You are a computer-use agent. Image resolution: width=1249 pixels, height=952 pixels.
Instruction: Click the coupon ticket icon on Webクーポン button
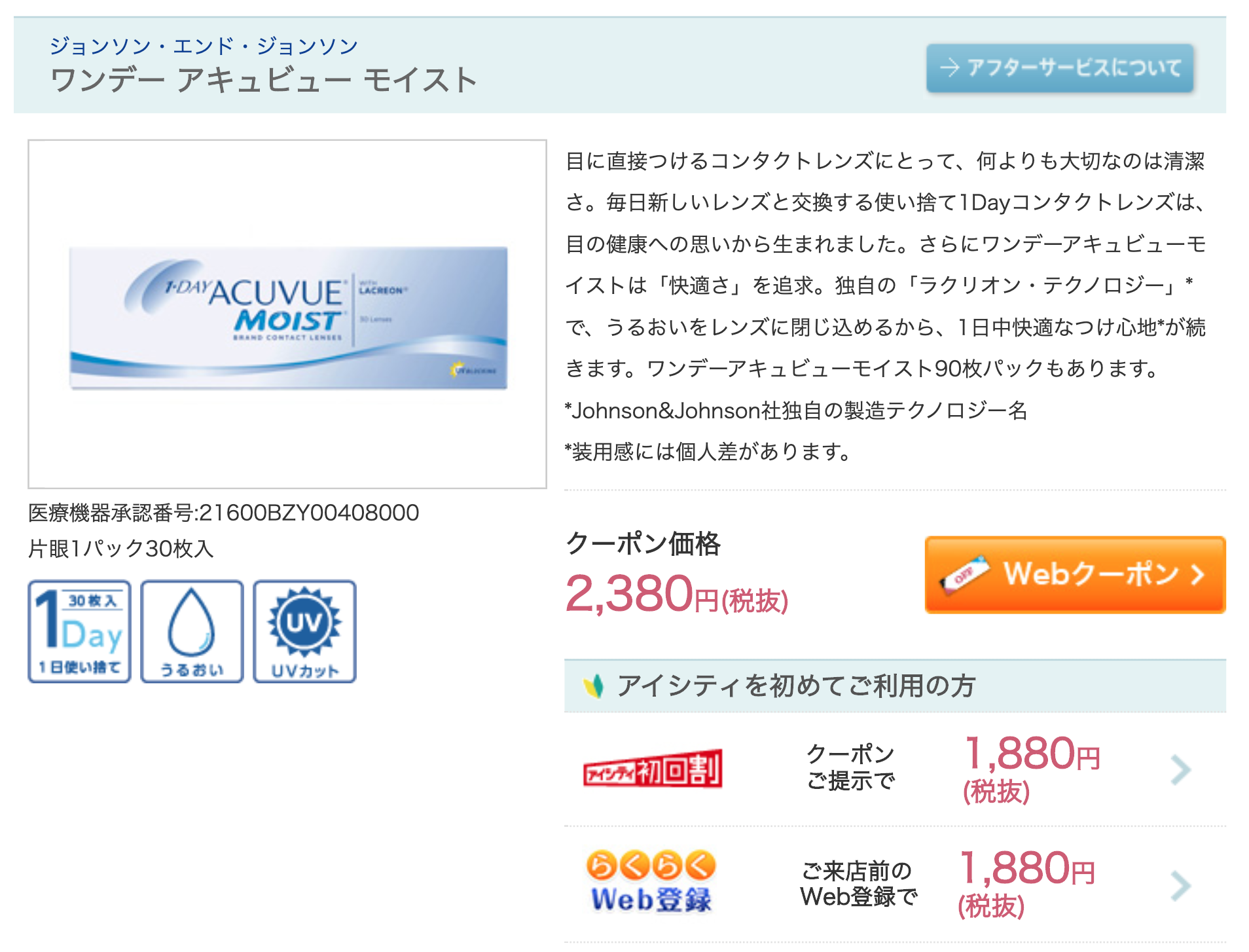(964, 574)
